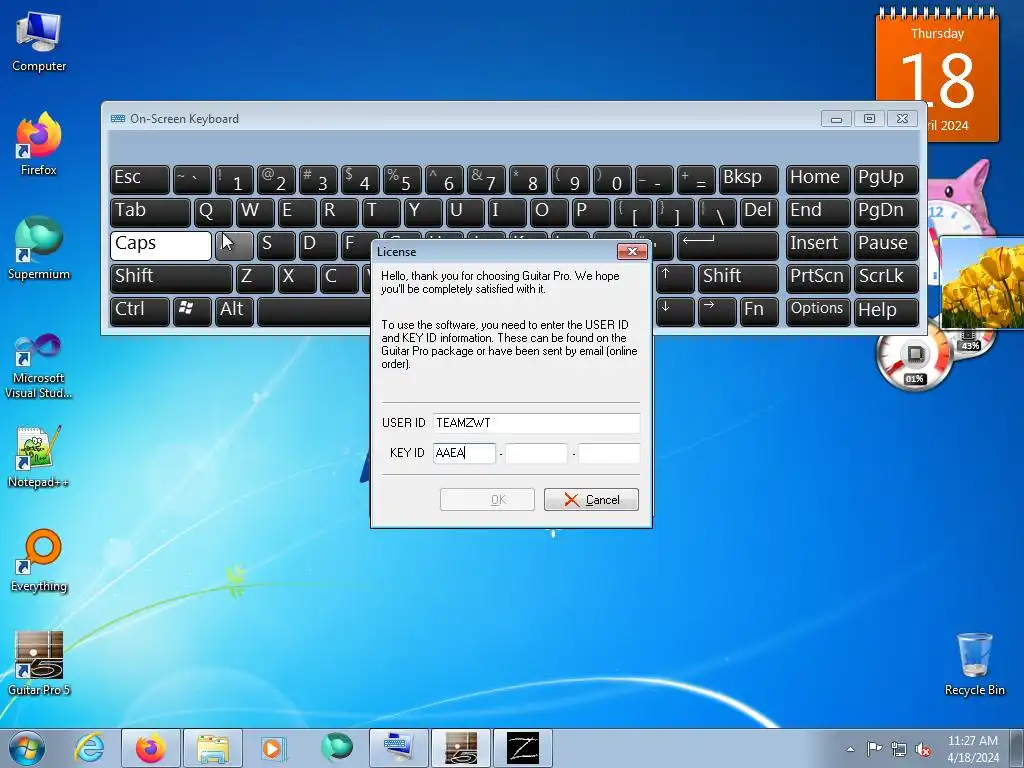This screenshot has height=768, width=1024.
Task: Click the Bksp key
Action: (x=748, y=179)
